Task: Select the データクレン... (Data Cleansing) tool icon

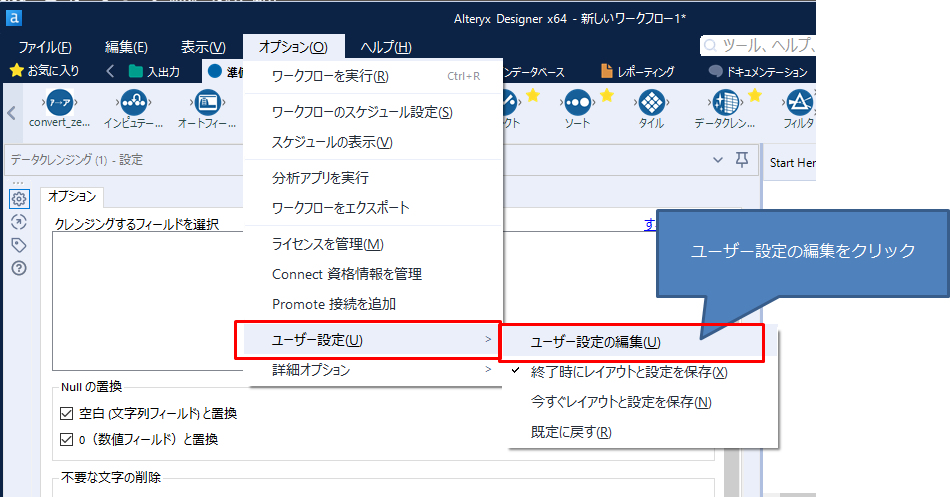Action: tap(725, 103)
